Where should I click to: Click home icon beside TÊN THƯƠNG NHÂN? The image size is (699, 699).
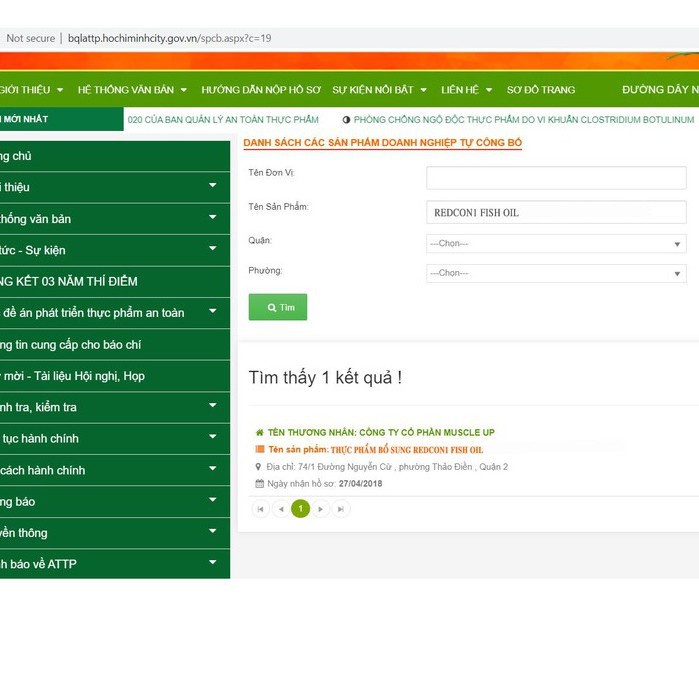[260, 433]
